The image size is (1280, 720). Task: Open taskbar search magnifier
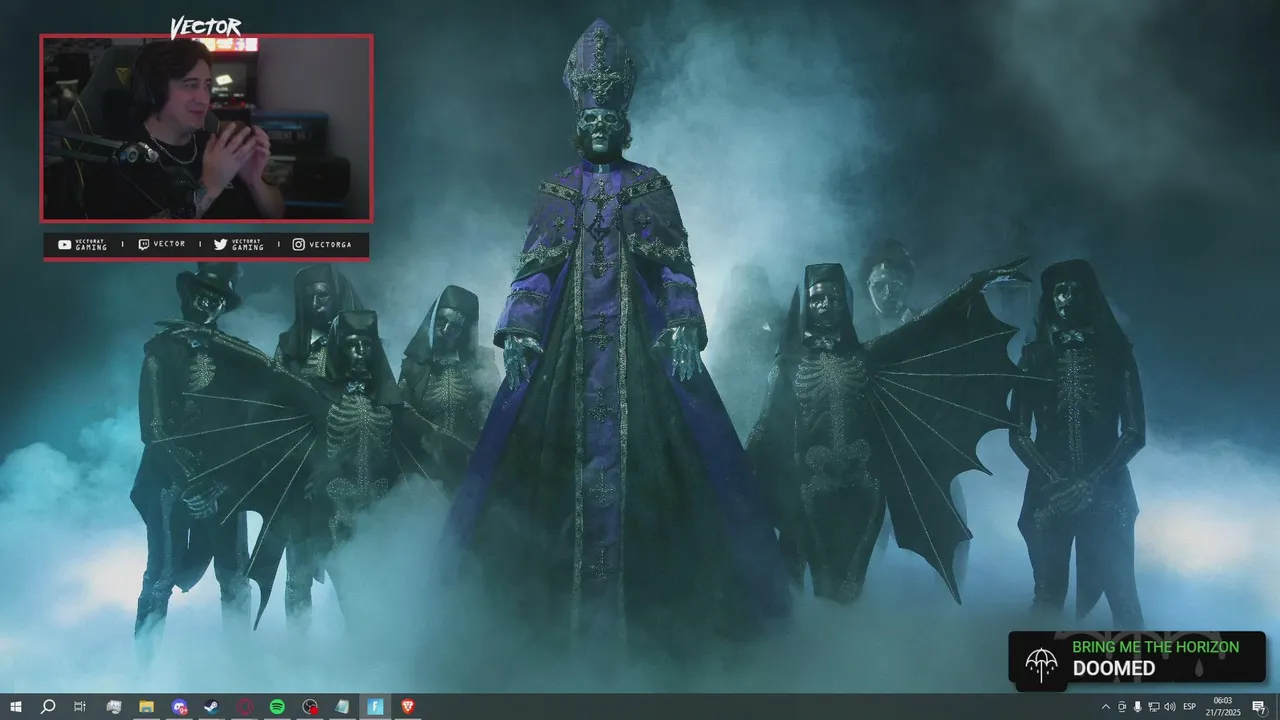click(x=47, y=707)
